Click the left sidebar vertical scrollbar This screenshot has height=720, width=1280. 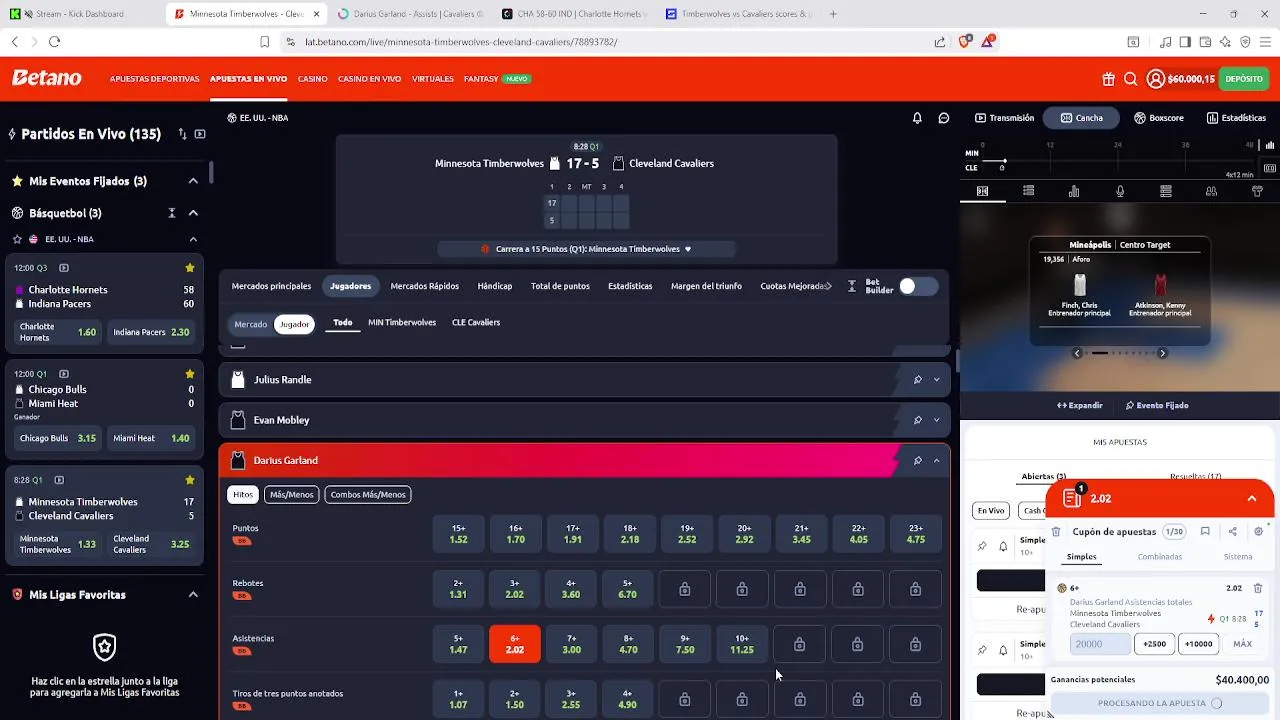pos(210,172)
